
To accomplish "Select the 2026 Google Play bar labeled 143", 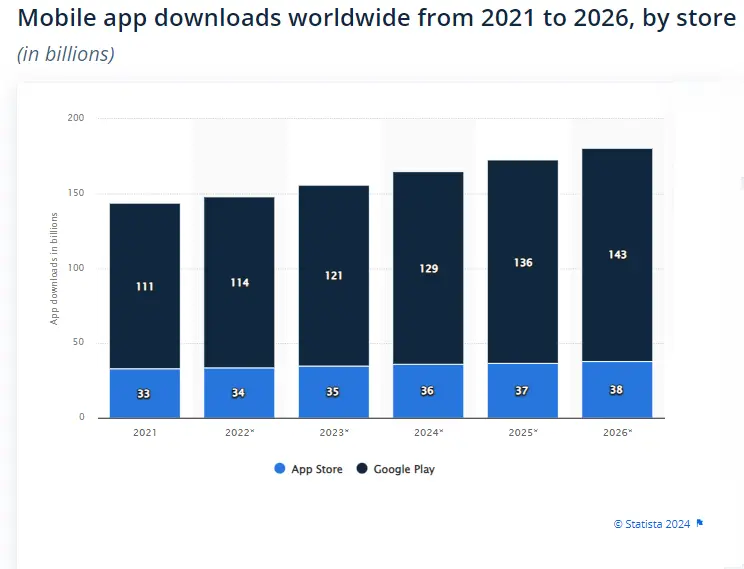I will [617, 255].
